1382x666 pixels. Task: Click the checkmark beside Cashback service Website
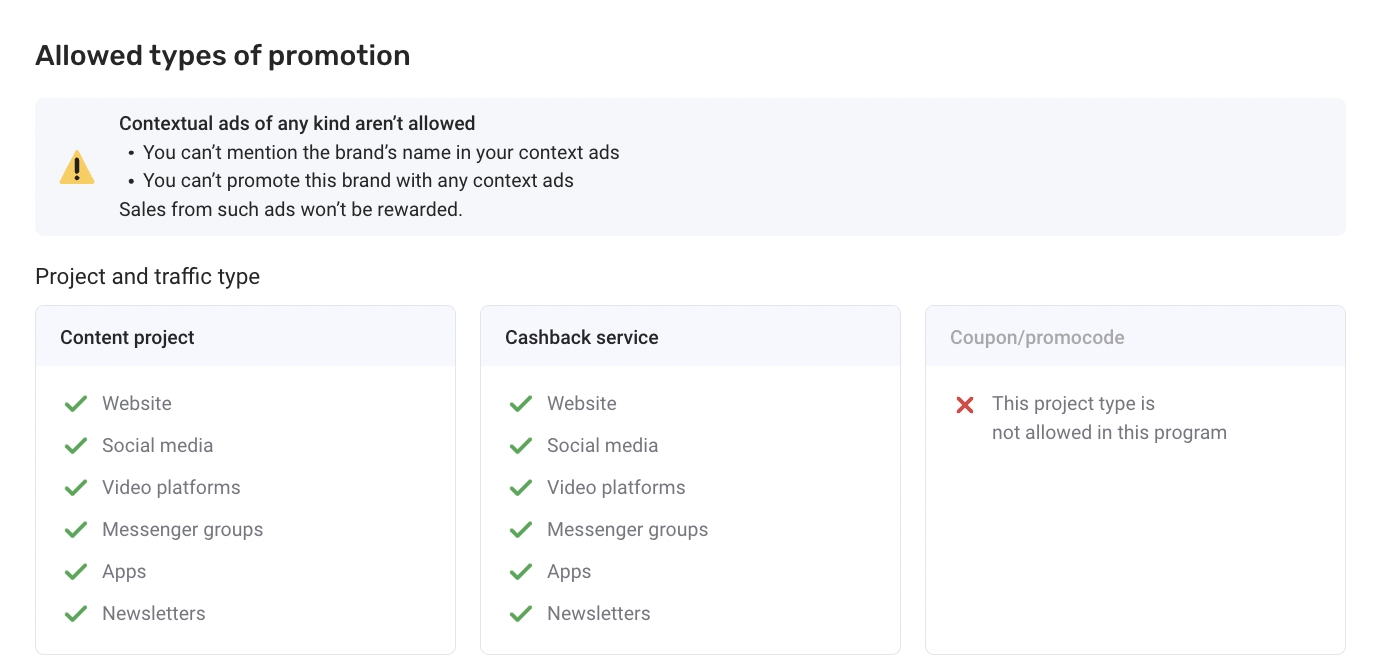(521, 404)
